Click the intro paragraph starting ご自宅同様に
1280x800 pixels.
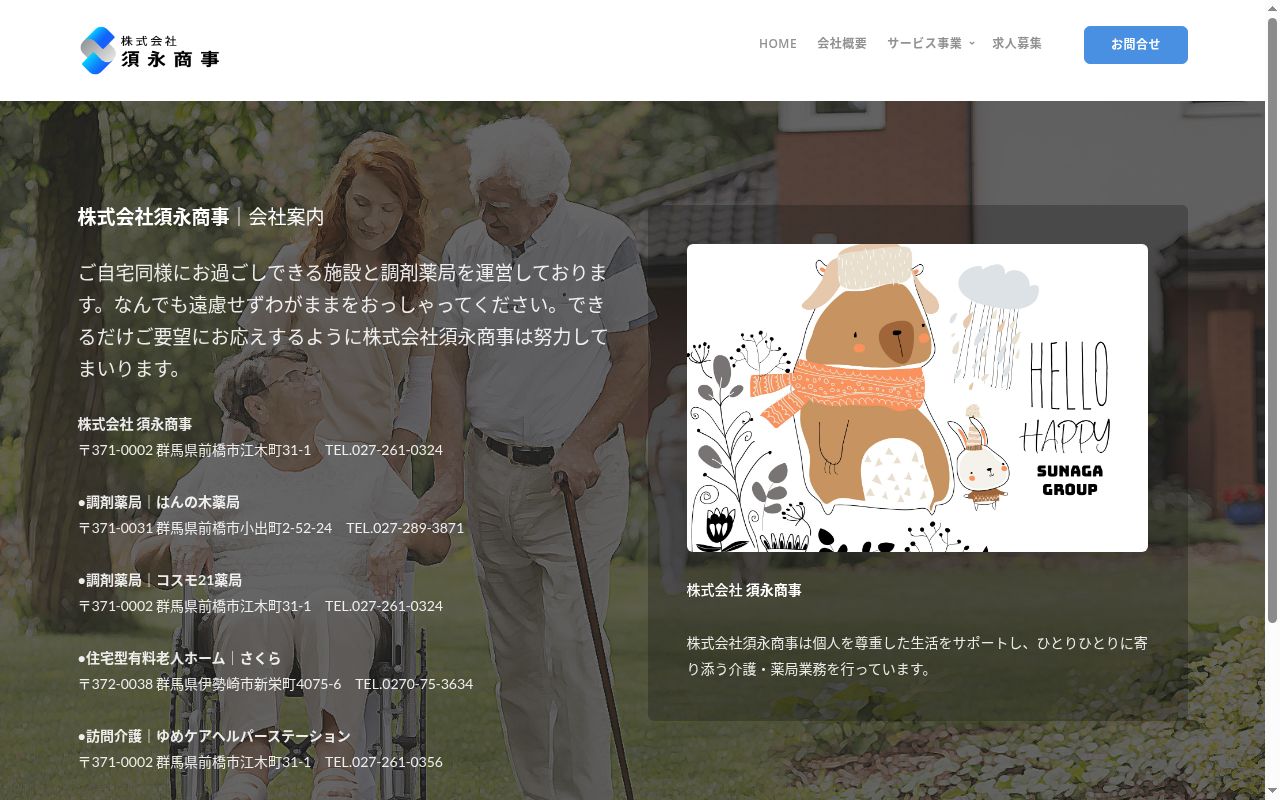pos(344,320)
